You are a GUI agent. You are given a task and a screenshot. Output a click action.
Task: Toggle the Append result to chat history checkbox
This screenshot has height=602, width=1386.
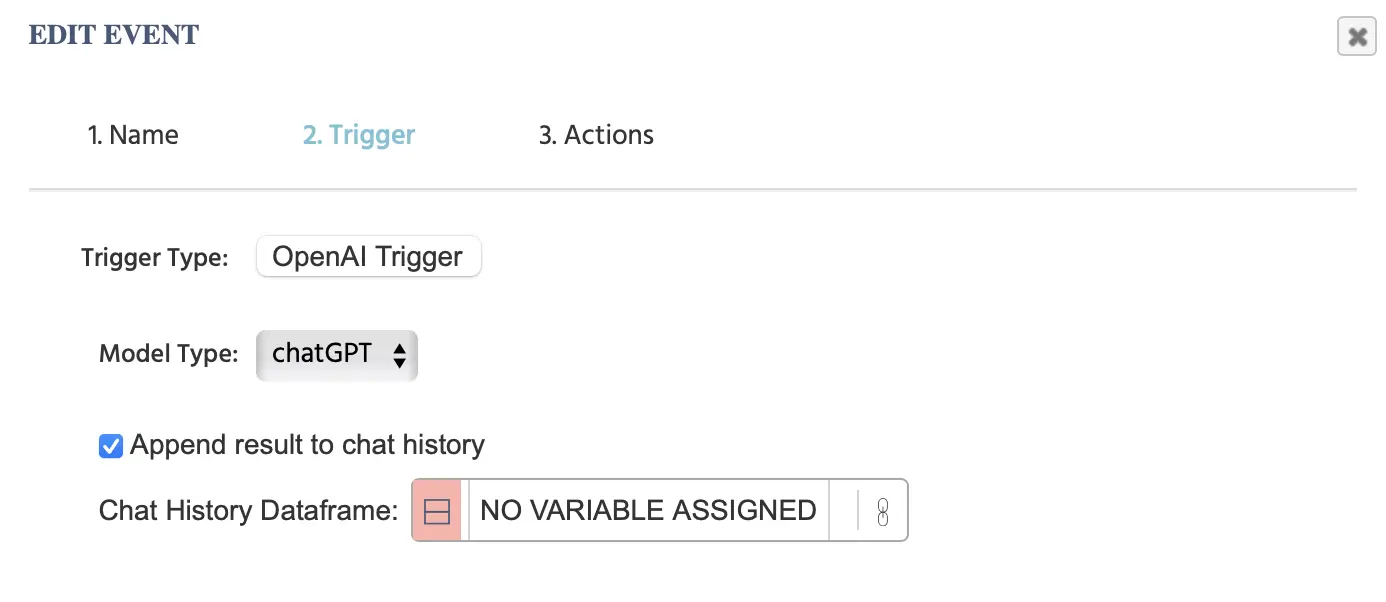tap(111, 446)
